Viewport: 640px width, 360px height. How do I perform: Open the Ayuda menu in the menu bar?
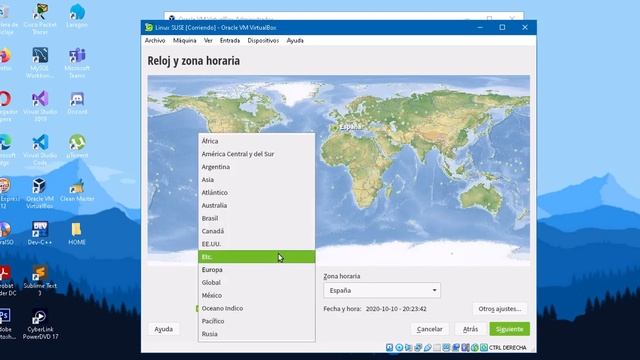295,40
